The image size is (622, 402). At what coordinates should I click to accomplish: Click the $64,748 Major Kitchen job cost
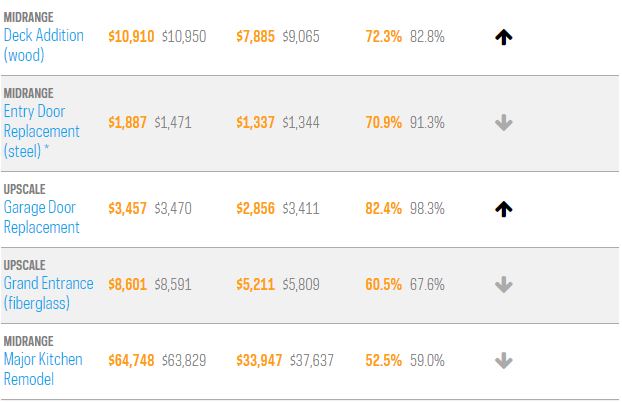131,360
